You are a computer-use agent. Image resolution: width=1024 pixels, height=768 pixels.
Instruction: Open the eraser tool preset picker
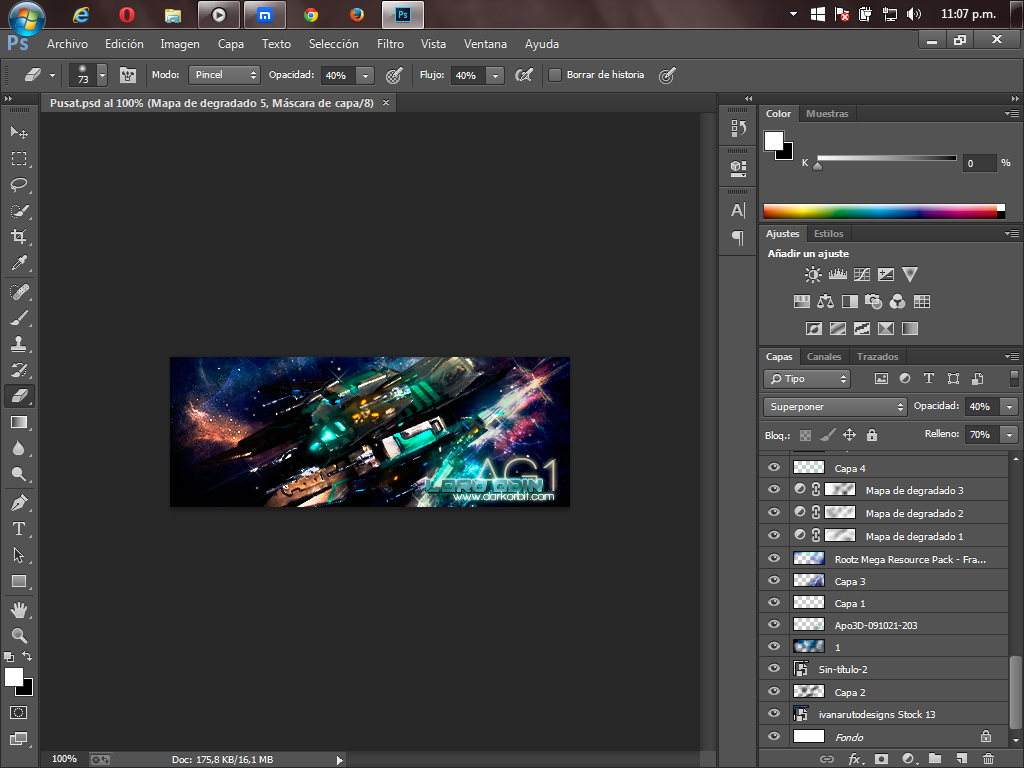coord(37,75)
